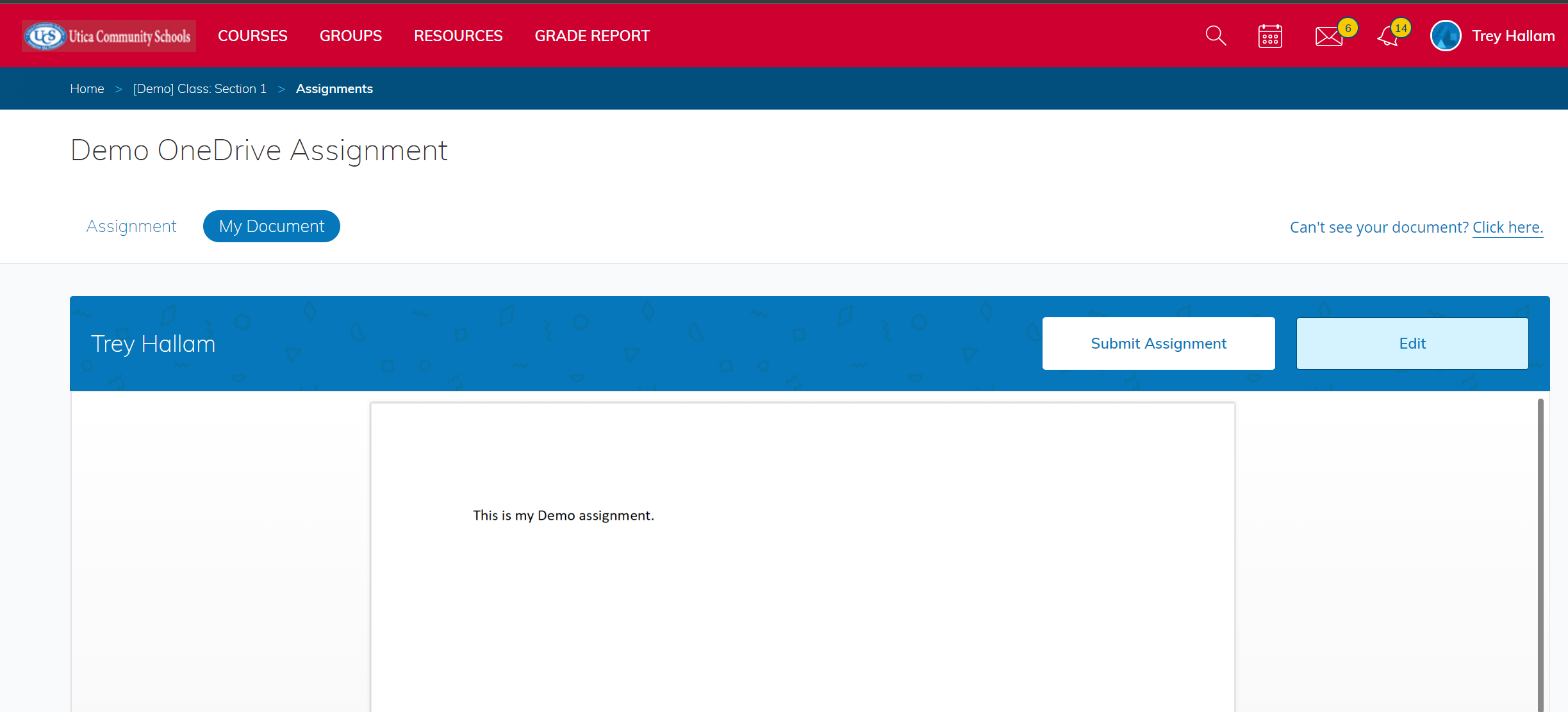Open the messages envelope icon

(x=1328, y=37)
